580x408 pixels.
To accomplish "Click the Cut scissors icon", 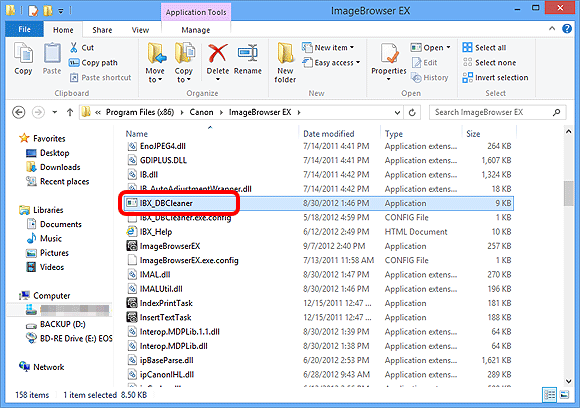I will pyautogui.click(x=74, y=47).
